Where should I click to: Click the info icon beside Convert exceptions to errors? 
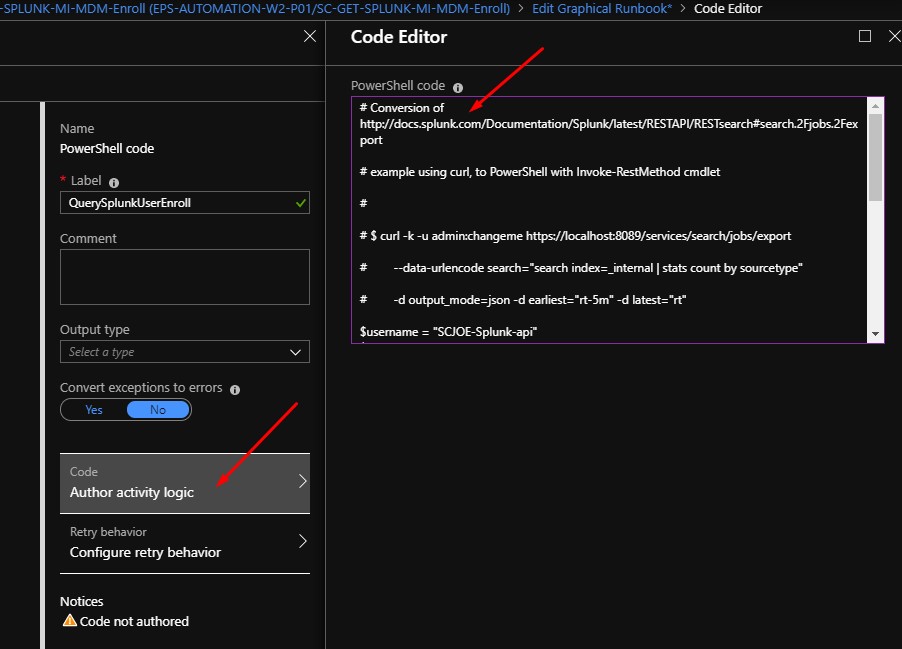click(x=234, y=388)
